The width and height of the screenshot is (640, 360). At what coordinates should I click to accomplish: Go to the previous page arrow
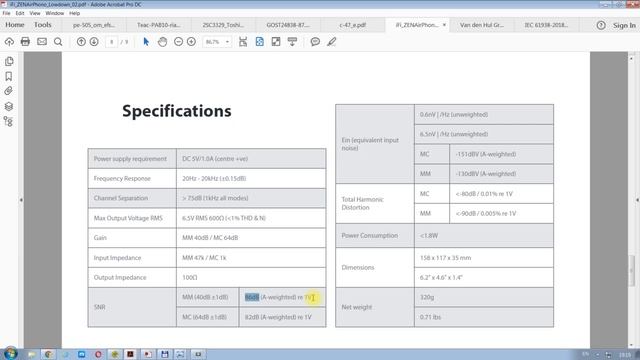pos(81,42)
